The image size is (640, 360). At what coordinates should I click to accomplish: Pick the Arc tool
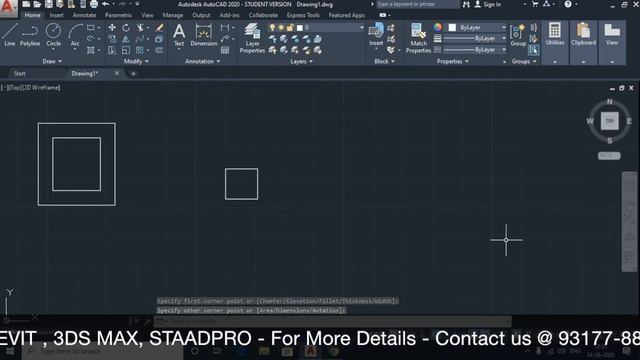pos(75,34)
